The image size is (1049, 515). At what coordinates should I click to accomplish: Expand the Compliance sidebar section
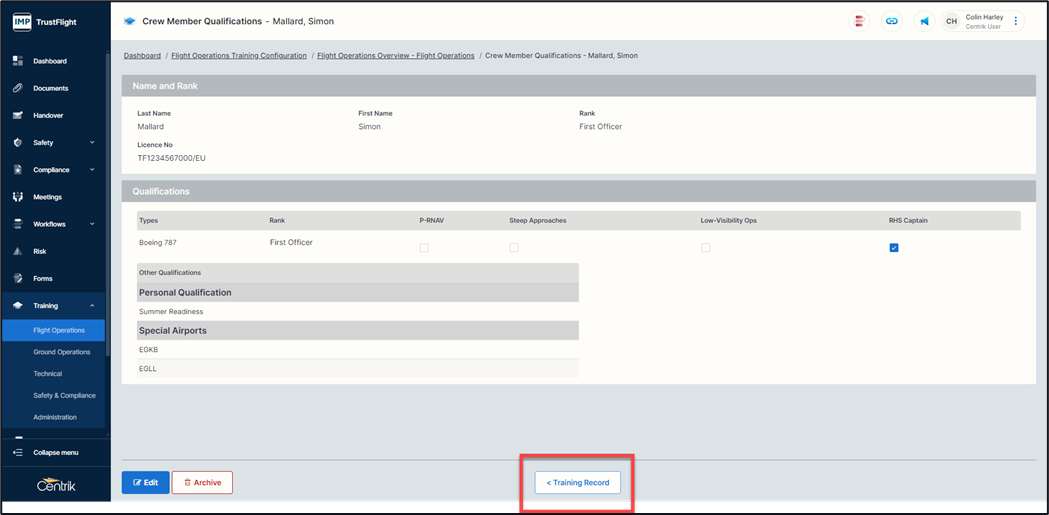pyautogui.click(x=92, y=170)
